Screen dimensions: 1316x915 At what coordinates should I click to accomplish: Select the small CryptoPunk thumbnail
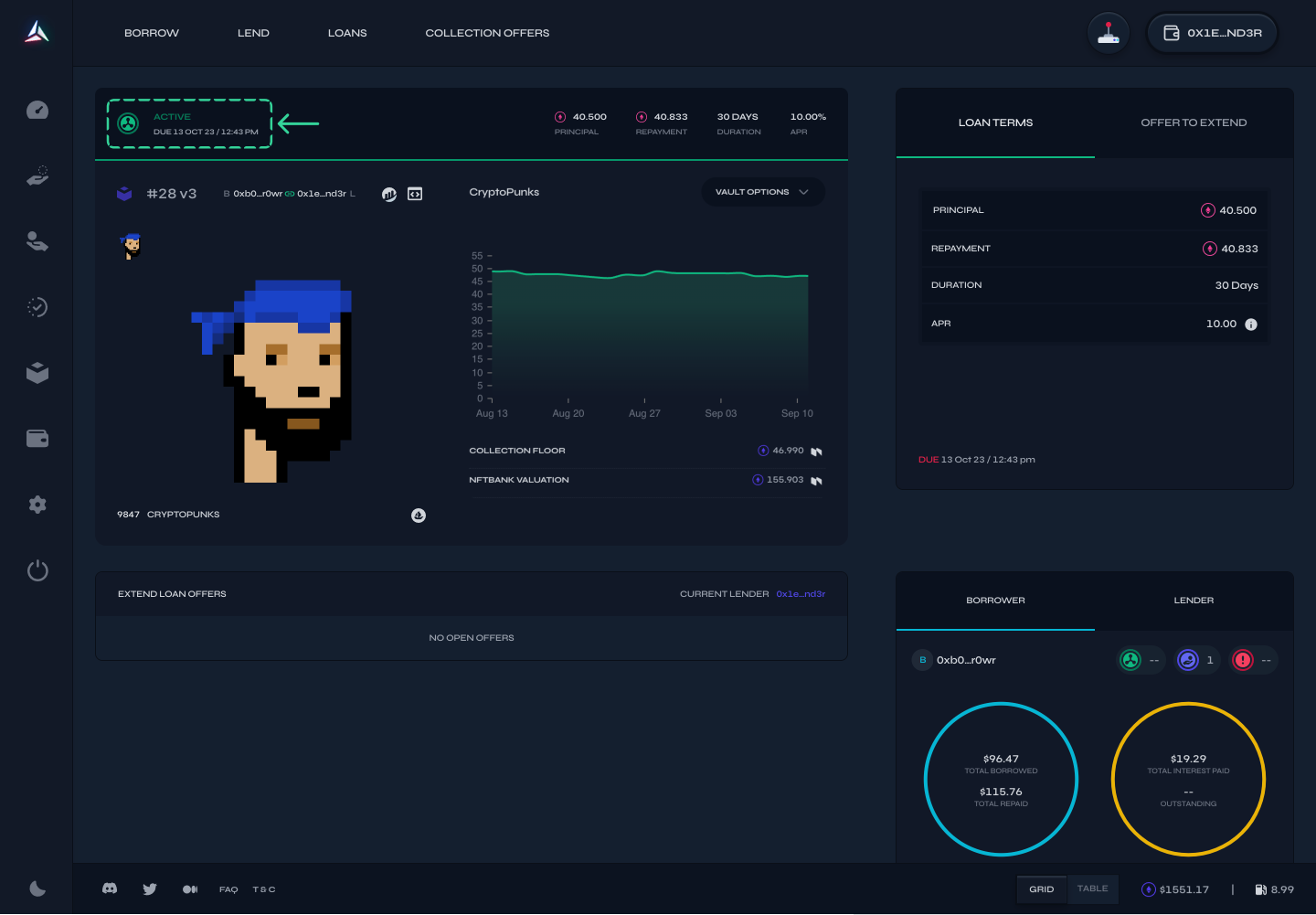[132, 246]
